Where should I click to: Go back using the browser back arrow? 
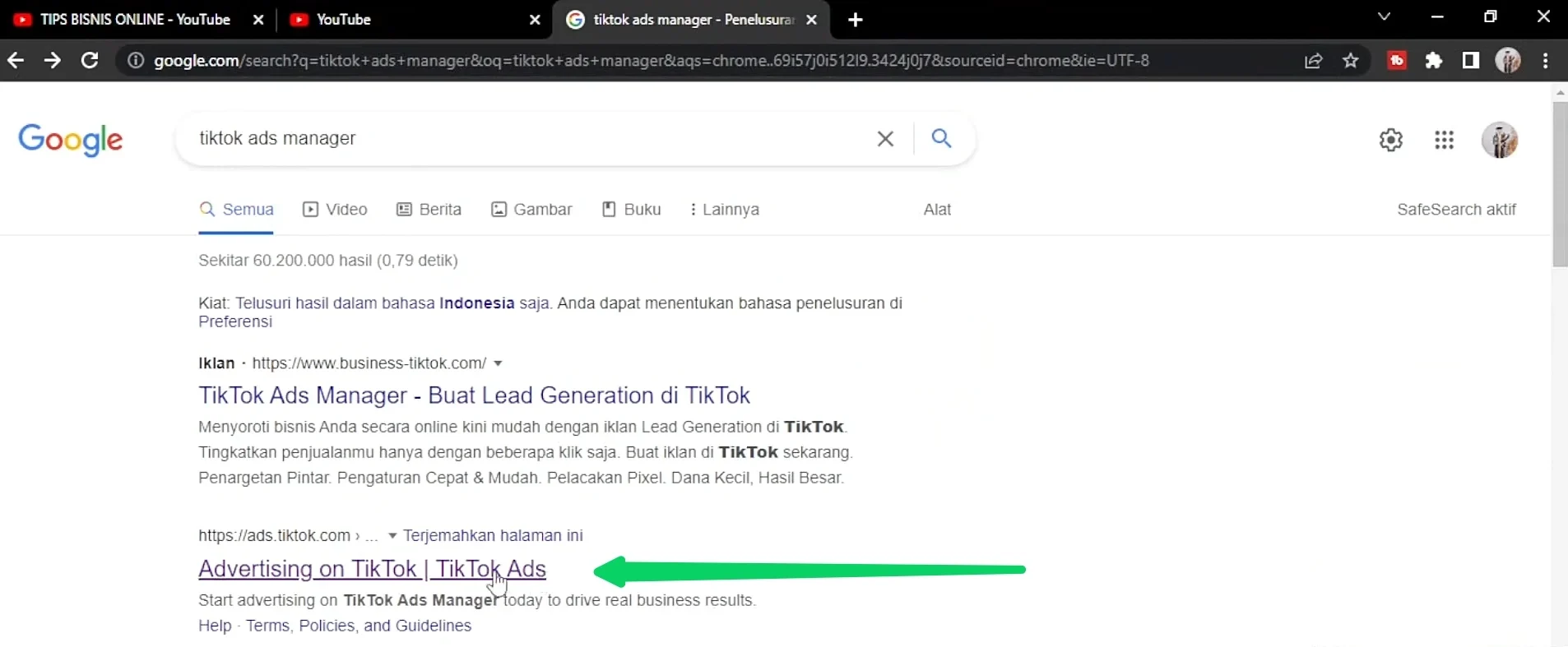tap(16, 60)
